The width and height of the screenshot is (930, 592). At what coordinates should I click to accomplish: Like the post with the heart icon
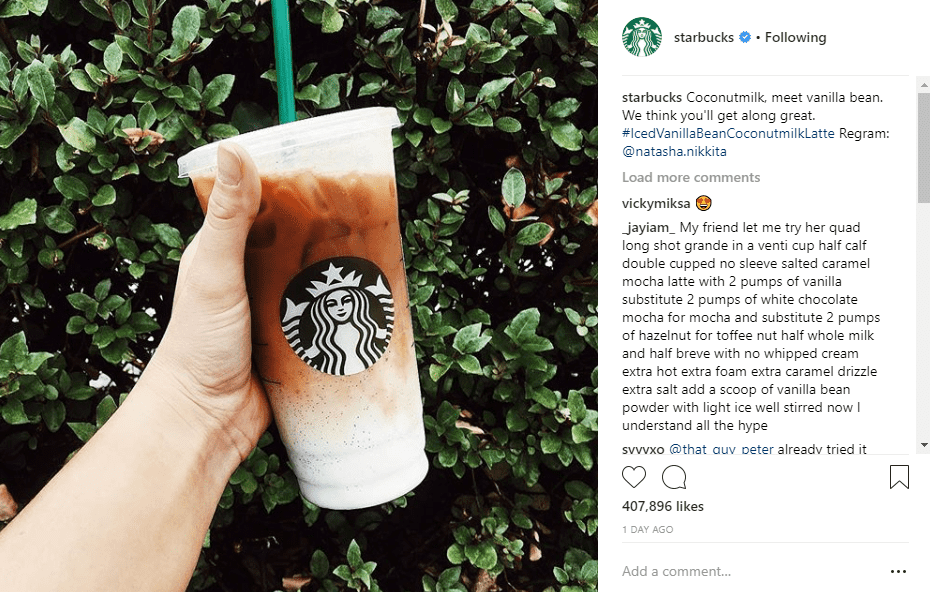pyautogui.click(x=633, y=477)
